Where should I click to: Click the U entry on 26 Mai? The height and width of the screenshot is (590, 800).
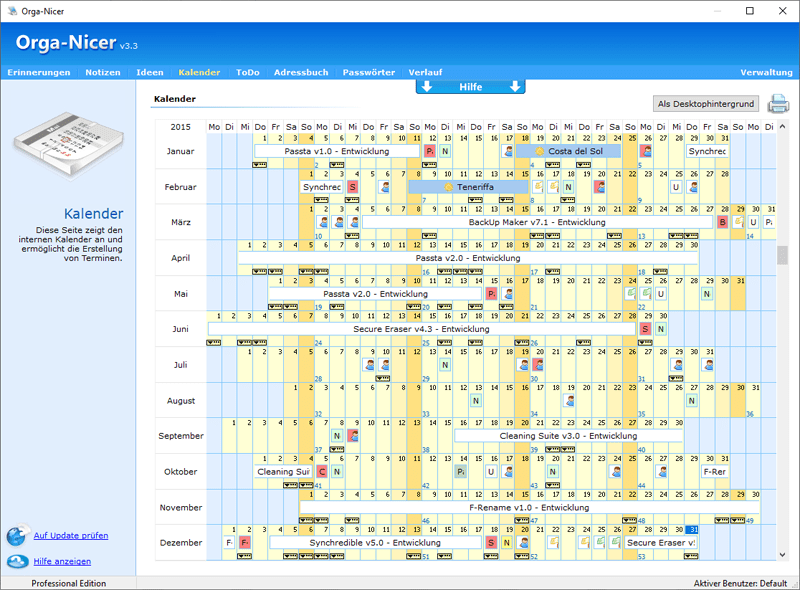tap(661, 293)
